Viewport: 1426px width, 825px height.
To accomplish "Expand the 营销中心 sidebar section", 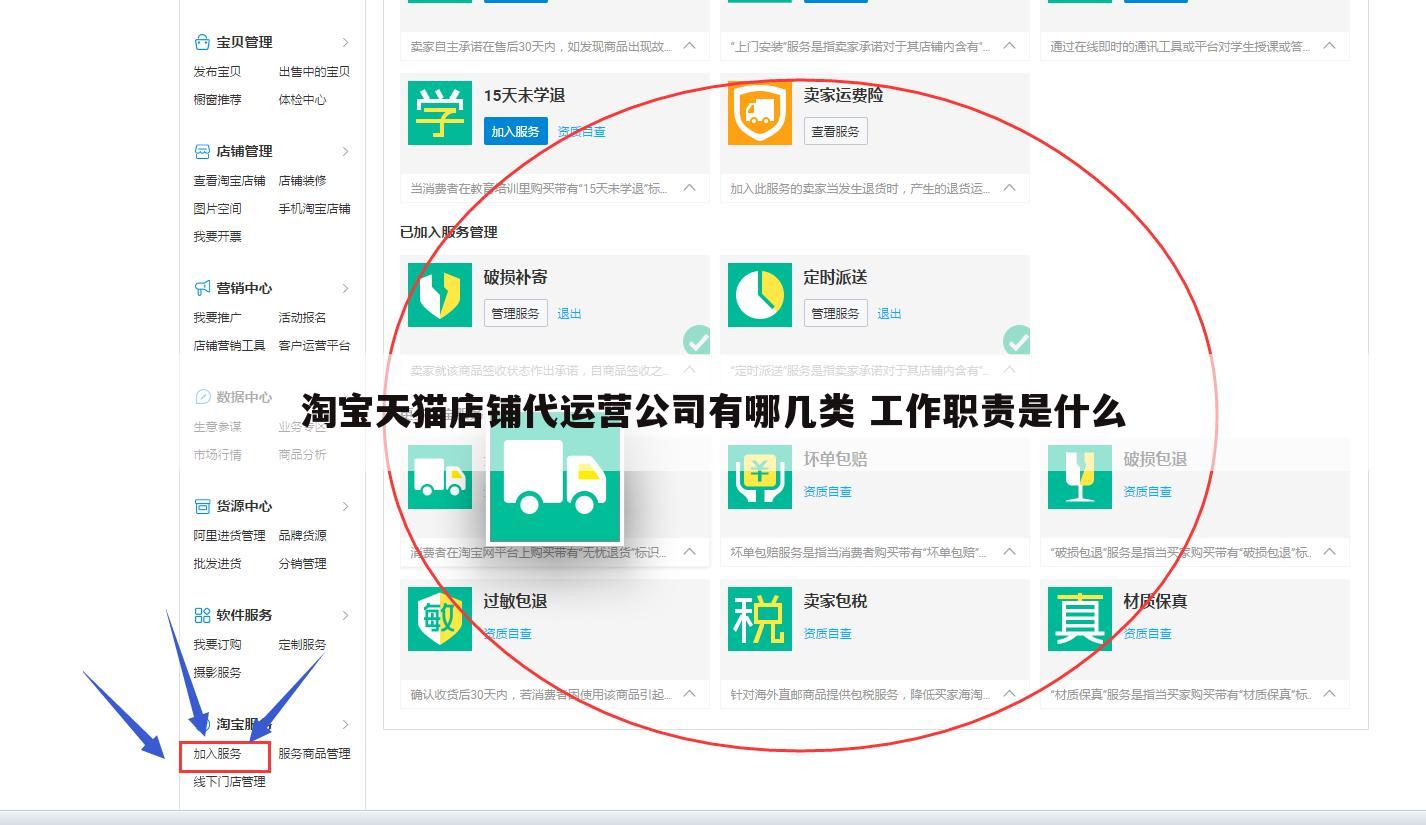I will [345, 288].
